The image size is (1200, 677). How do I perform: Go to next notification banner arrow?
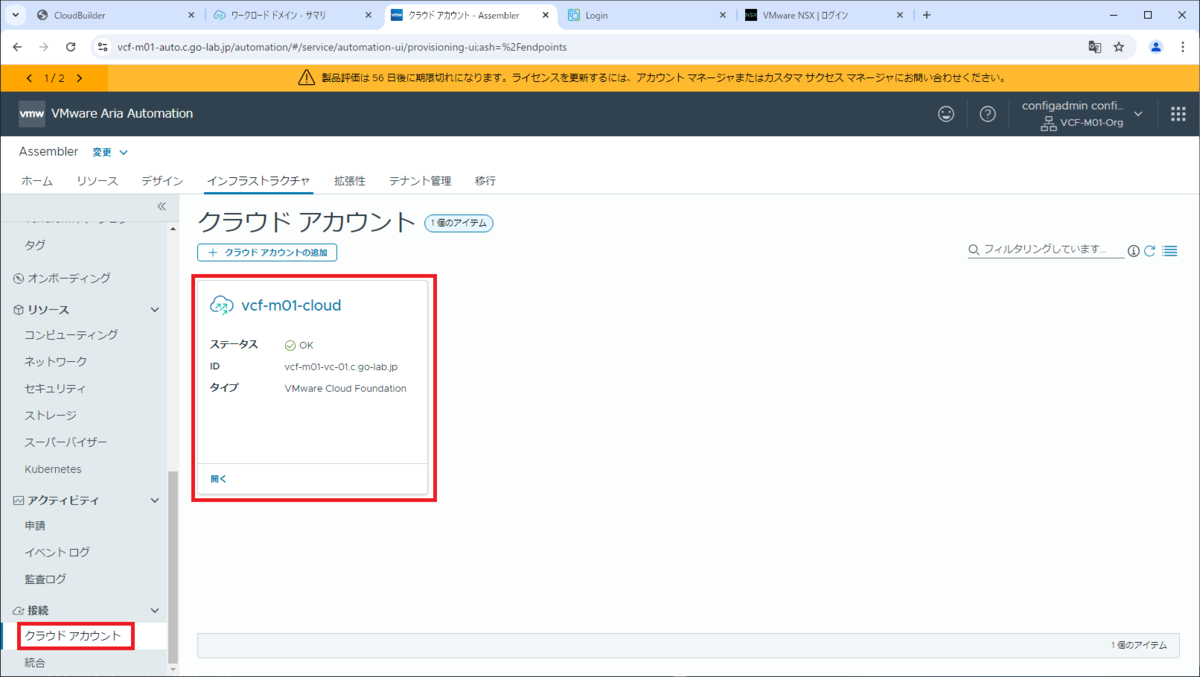pyautogui.click(x=79, y=78)
